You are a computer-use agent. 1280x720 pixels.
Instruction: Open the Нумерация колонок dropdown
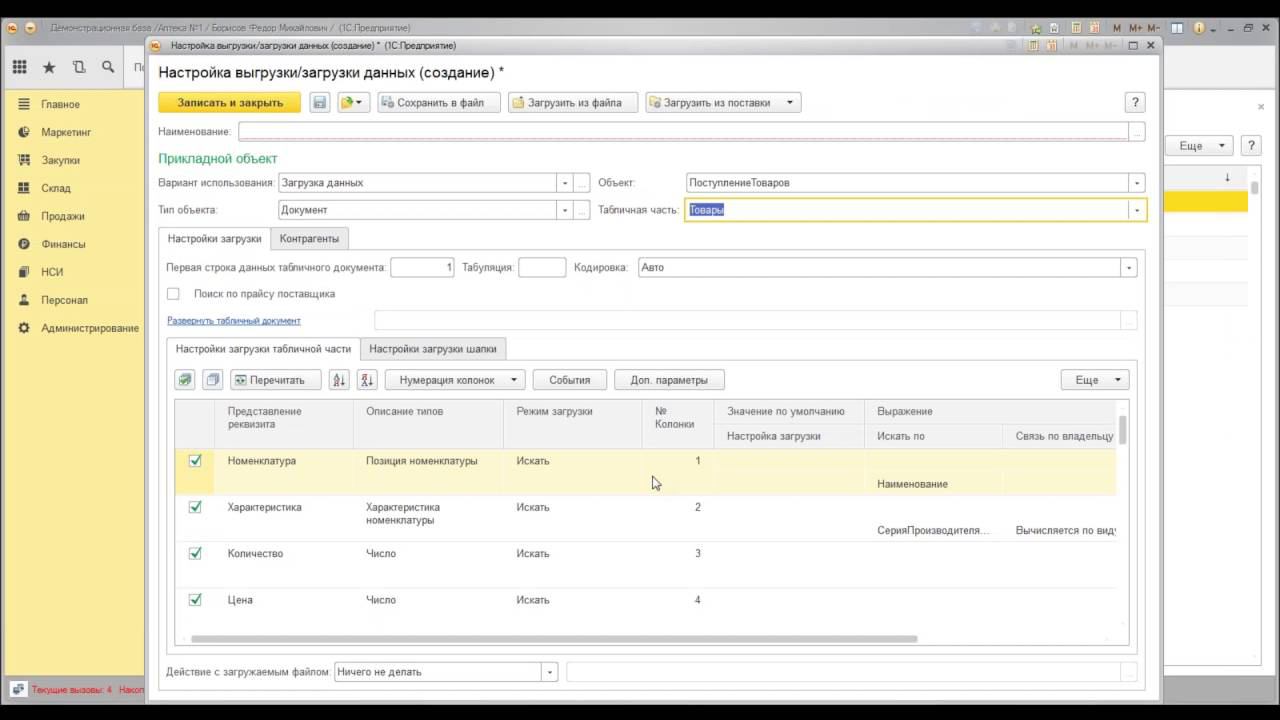[x=456, y=380]
